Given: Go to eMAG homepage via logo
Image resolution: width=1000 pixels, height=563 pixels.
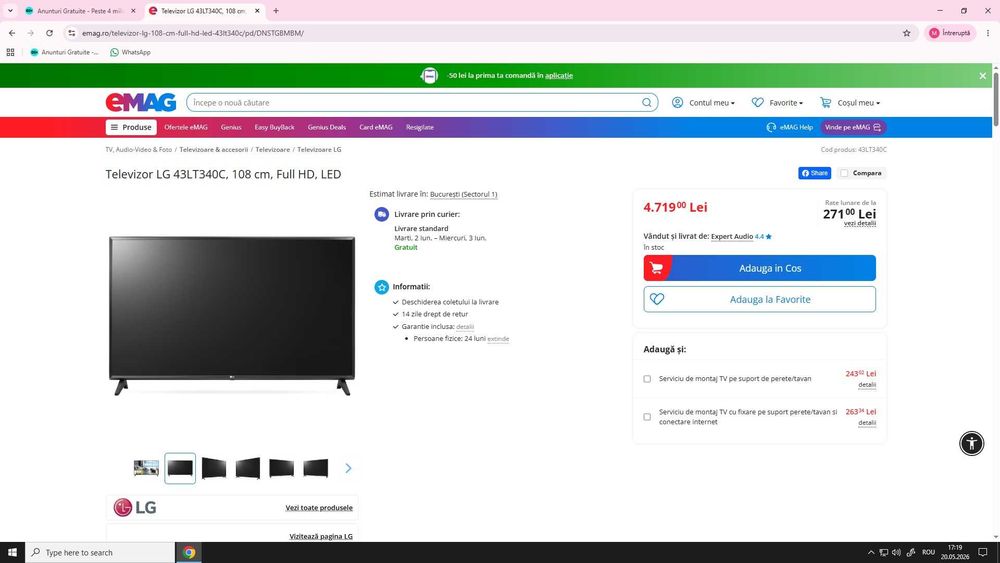Looking at the screenshot, I should tap(140, 102).
